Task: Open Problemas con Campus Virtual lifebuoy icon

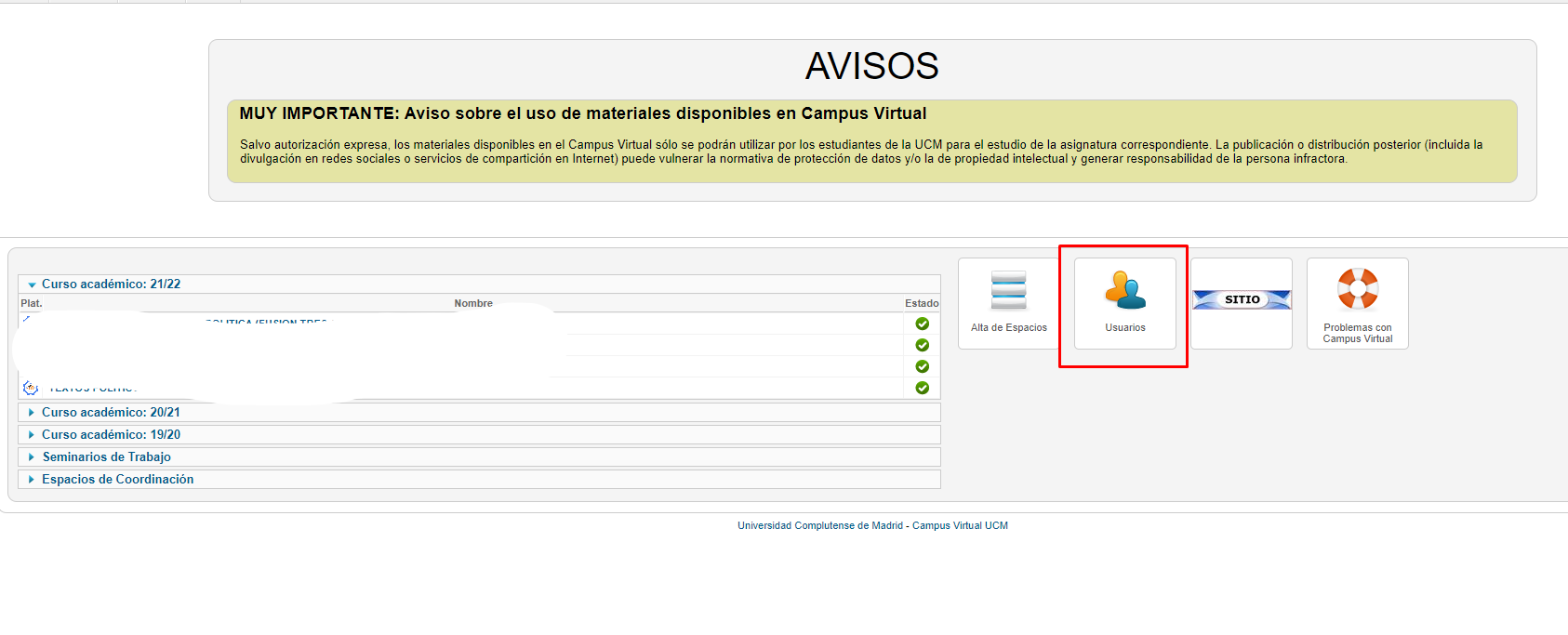Action: [1357, 288]
